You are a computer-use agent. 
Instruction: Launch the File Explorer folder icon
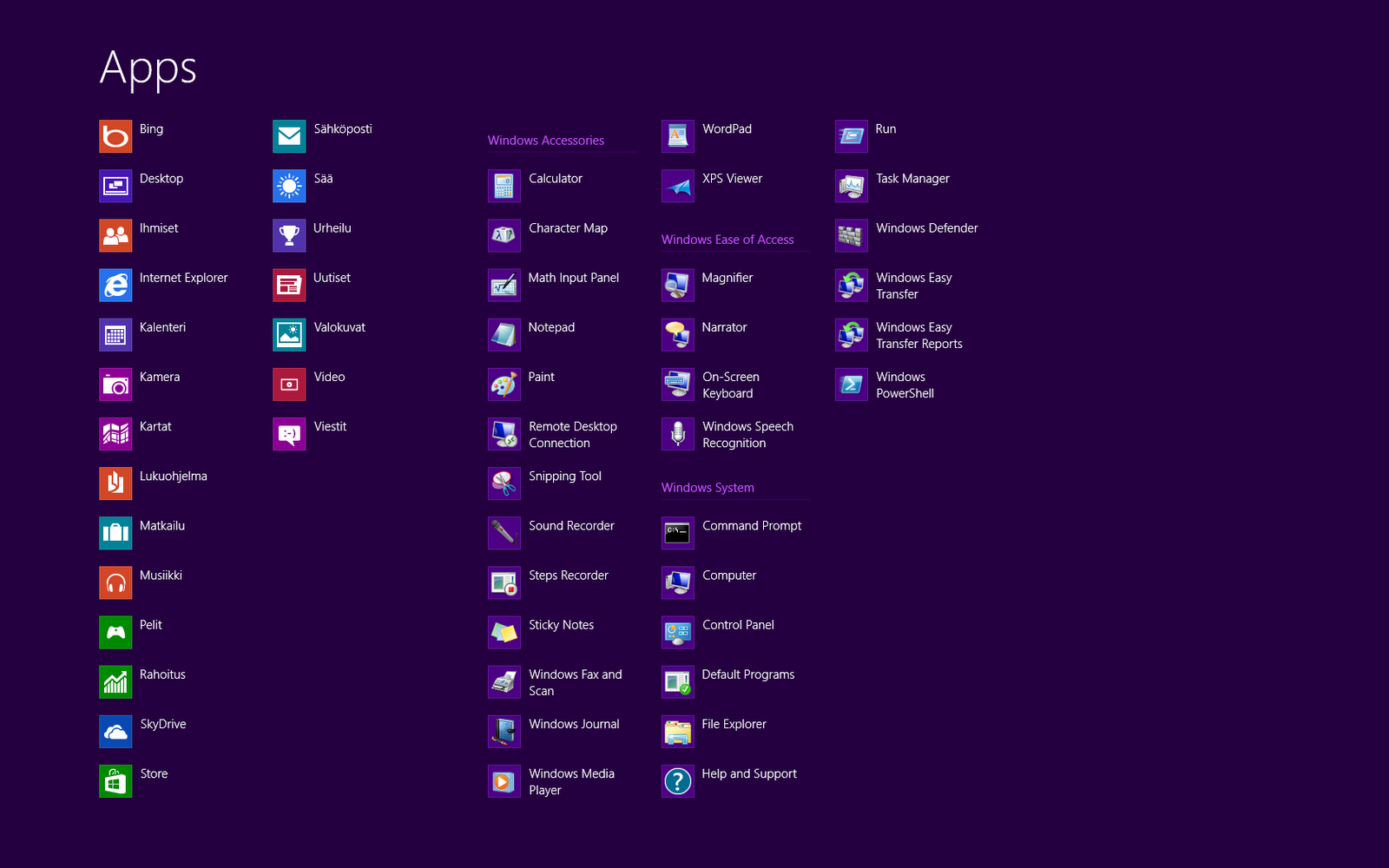pyautogui.click(x=678, y=730)
